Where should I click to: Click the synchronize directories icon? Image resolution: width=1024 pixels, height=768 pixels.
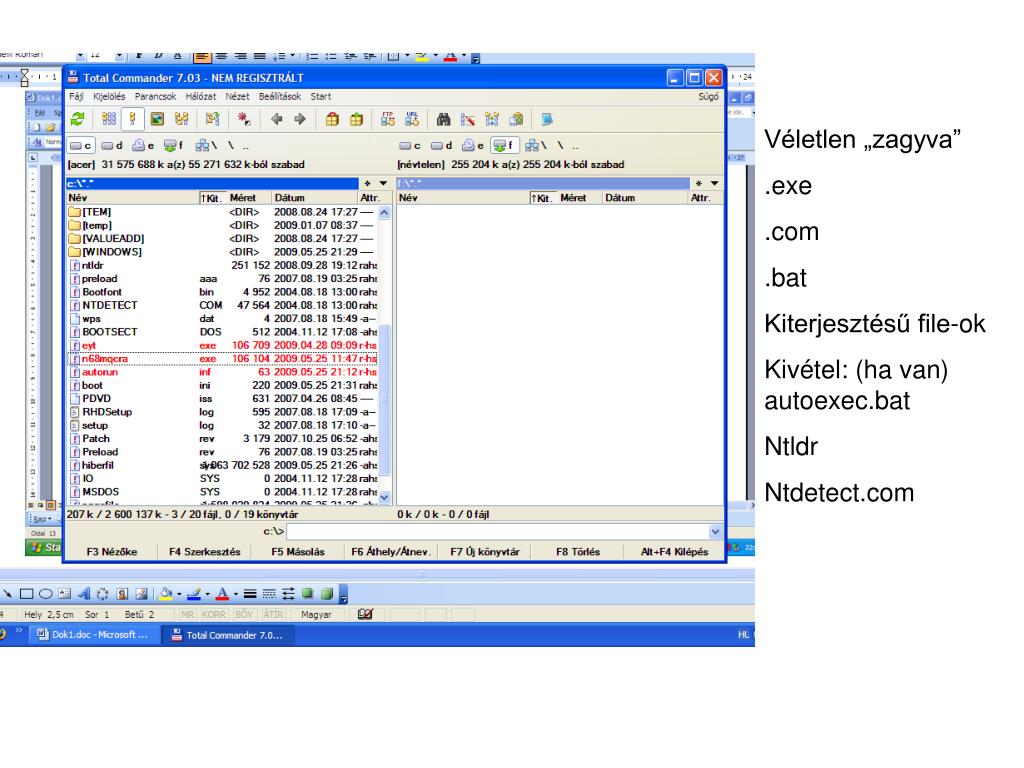(x=492, y=119)
